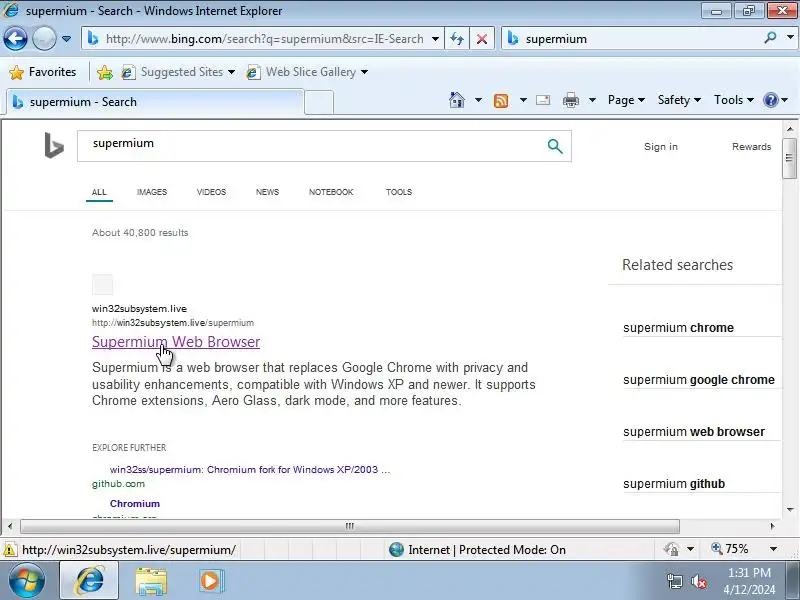Click the Internet Explorer taskbar icon
This screenshot has width=800, height=600.
[x=89, y=581]
